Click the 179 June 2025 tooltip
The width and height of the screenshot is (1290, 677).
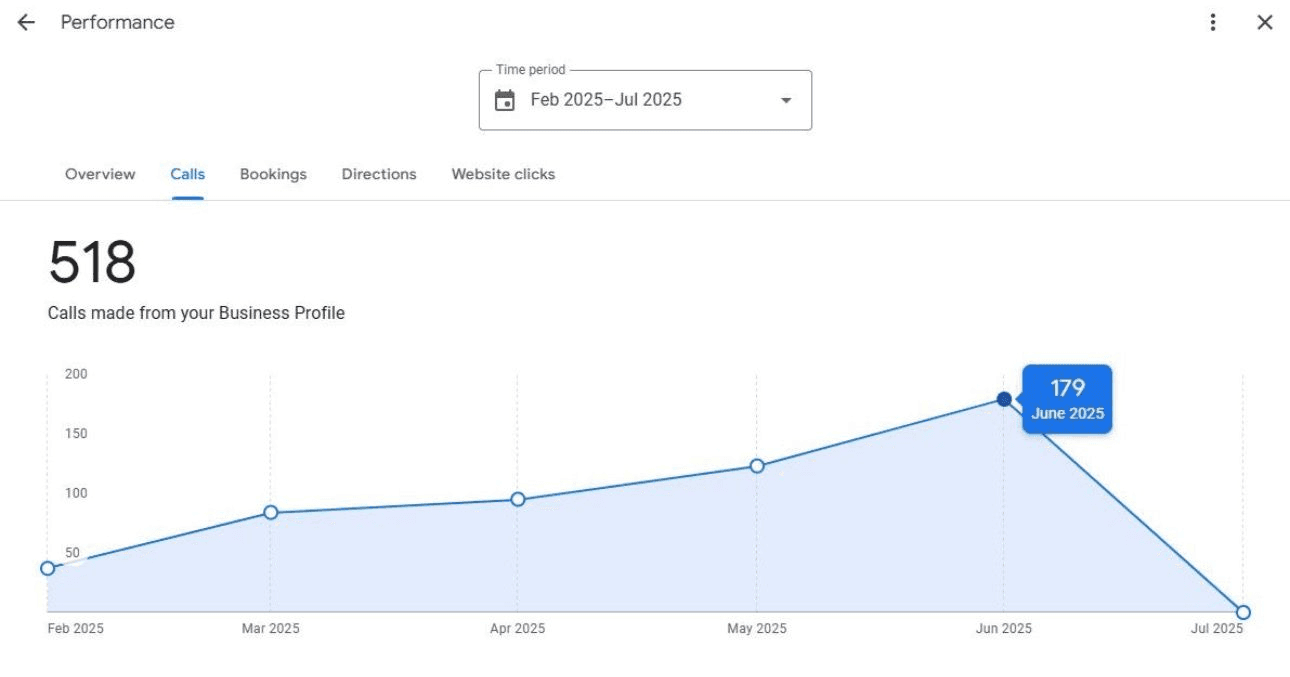click(x=1066, y=398)
